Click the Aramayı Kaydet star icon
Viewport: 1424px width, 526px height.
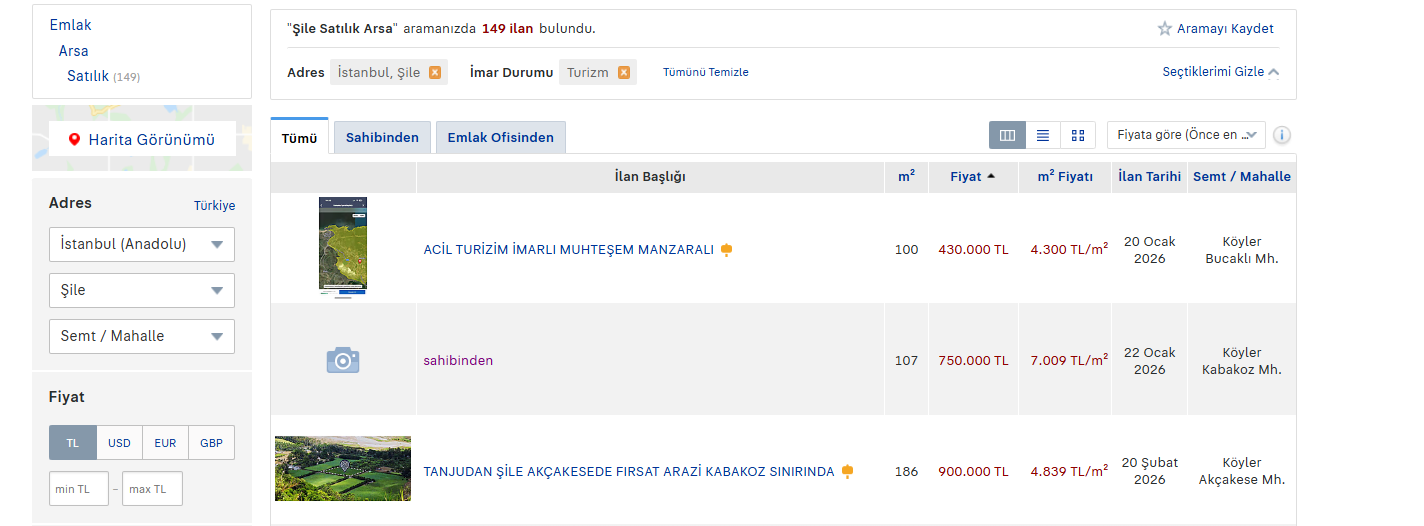point(1164,29)
